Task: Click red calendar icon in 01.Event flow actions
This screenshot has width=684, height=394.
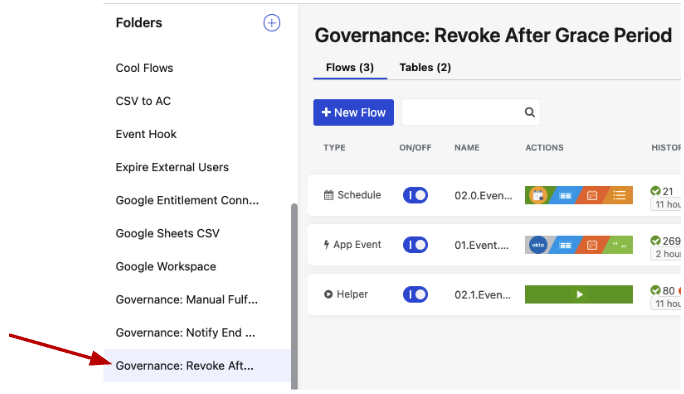Action: (x=592, y=245)
